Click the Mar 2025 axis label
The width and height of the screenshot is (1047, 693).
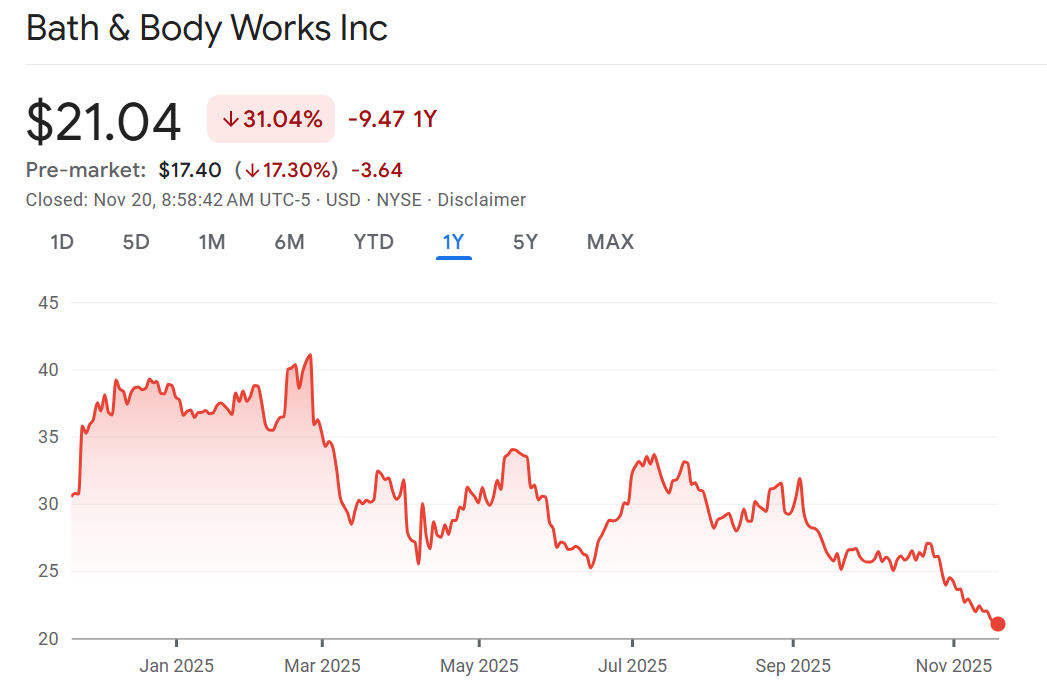(323, 666)
